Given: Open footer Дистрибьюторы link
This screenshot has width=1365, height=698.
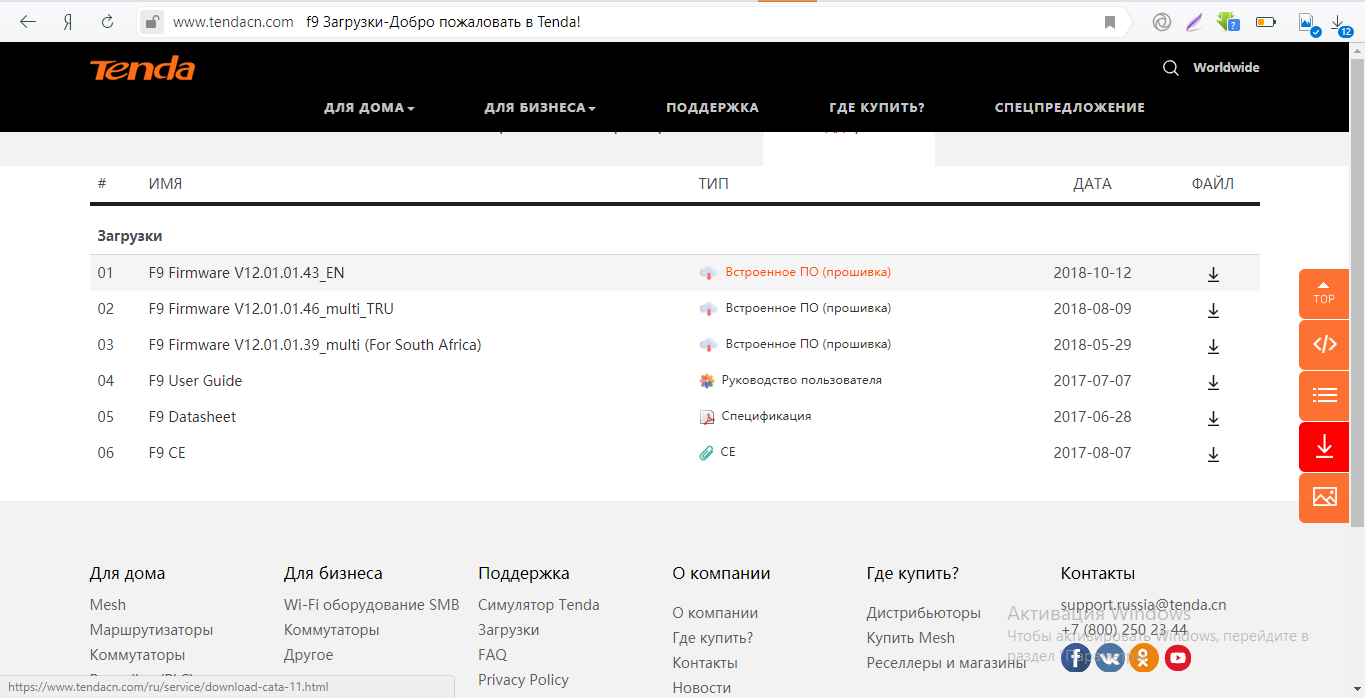Looking at the screenshot, I should [923, 613].
